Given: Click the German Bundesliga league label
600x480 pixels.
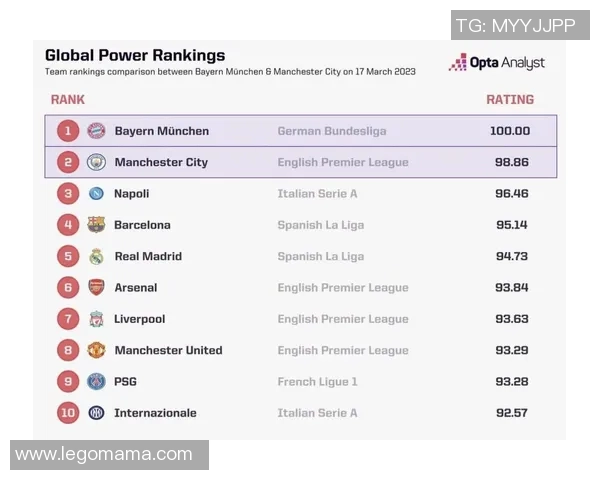Looking at the screenshot, I should tap(331, 131).
